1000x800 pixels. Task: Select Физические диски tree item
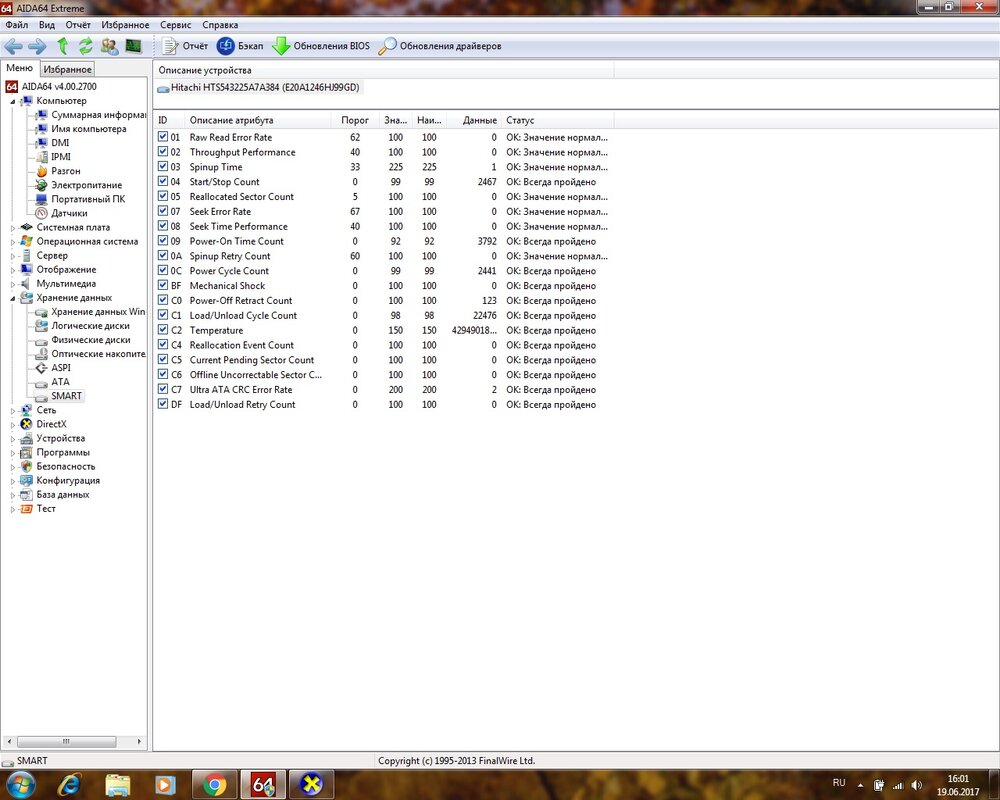pos(91,339)
